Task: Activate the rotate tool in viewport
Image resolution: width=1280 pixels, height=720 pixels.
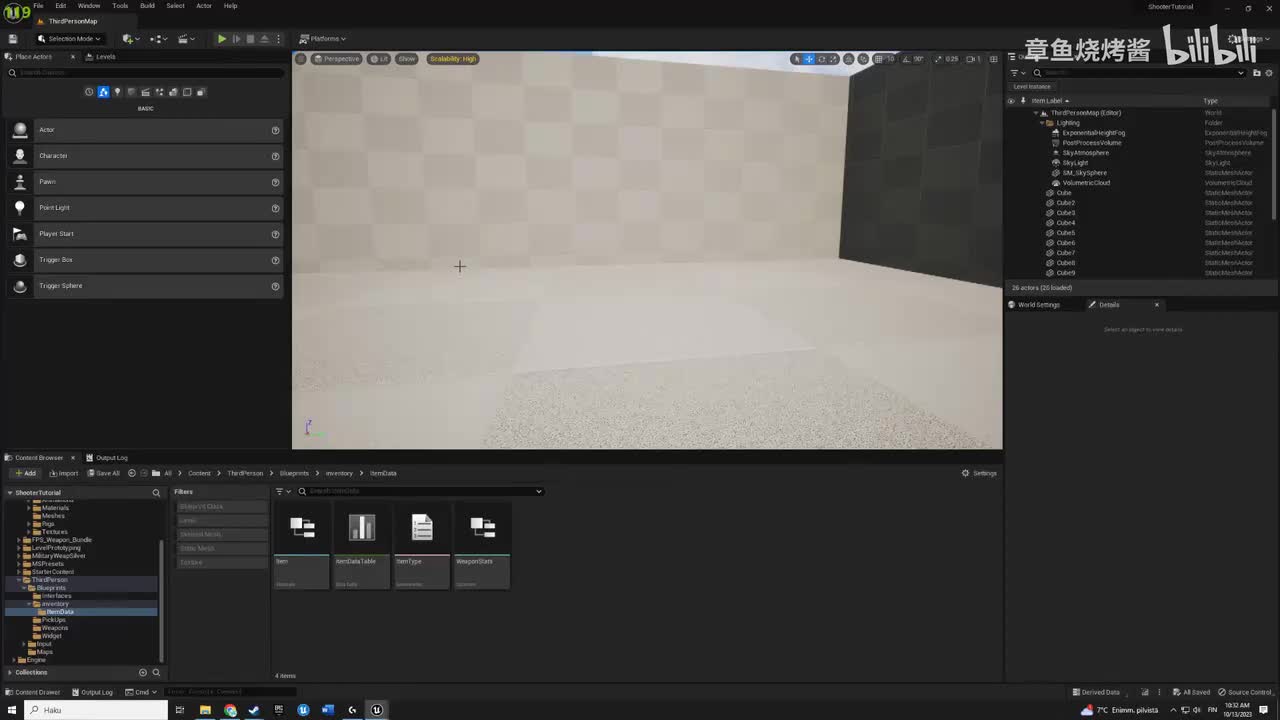Action: 821,59
